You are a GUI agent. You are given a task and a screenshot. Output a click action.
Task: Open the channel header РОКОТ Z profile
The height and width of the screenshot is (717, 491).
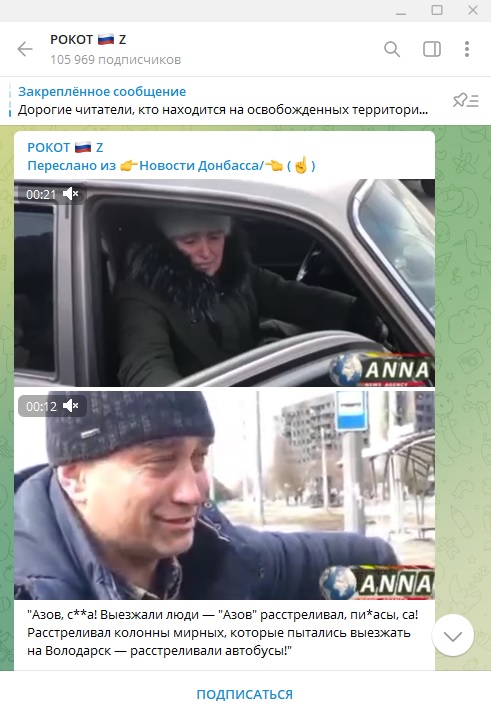pos(88,40)
